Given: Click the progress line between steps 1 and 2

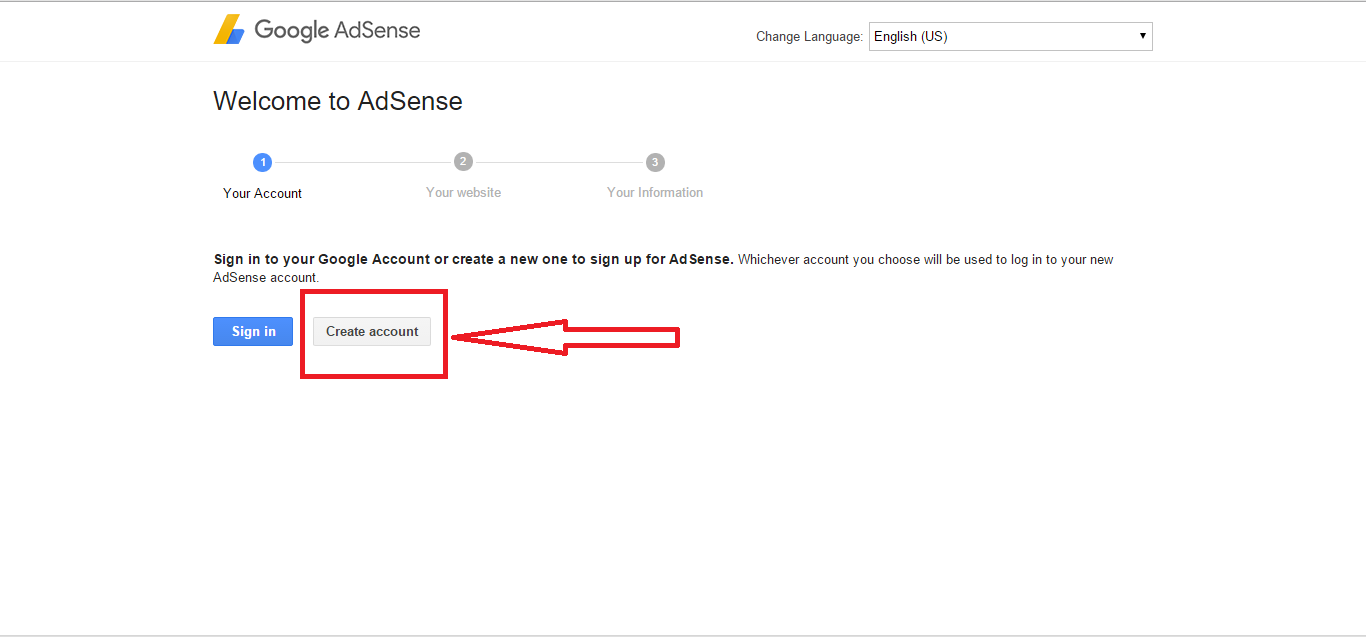Looking at the screenshot, I should click(362, 162).
